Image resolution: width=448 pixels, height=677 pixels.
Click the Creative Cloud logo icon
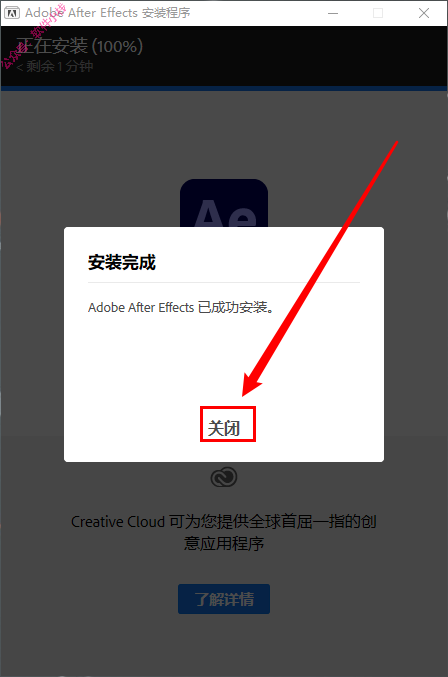point(224,477)
